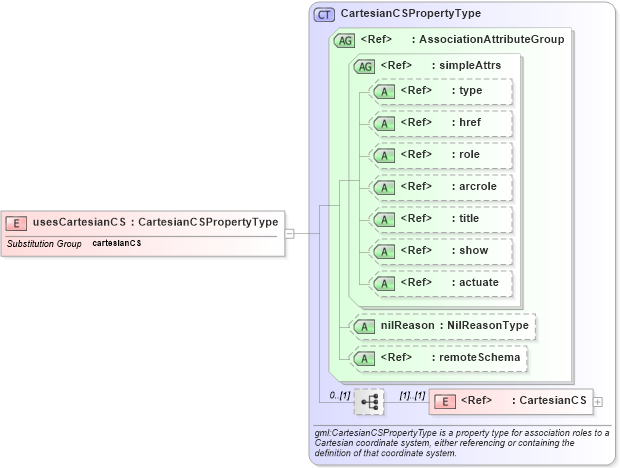Select the ': role' attribute label

465,155
